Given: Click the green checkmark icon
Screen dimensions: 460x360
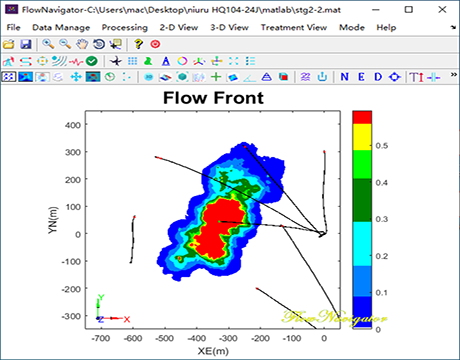Looking at the screenshot, I should (91, 61).
